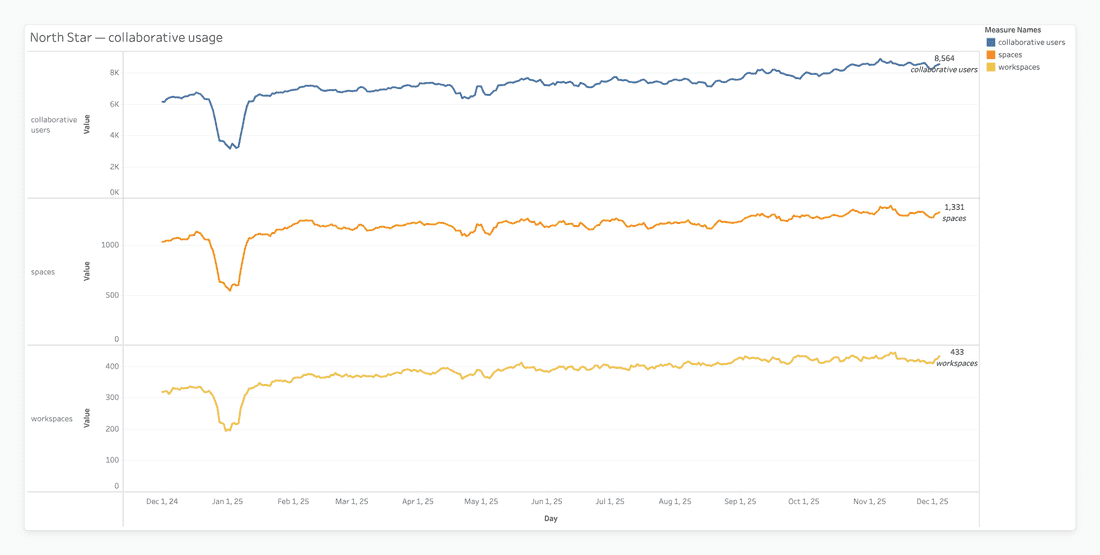Click the 8,564 end label on blue line

click(x=944, y=59)
